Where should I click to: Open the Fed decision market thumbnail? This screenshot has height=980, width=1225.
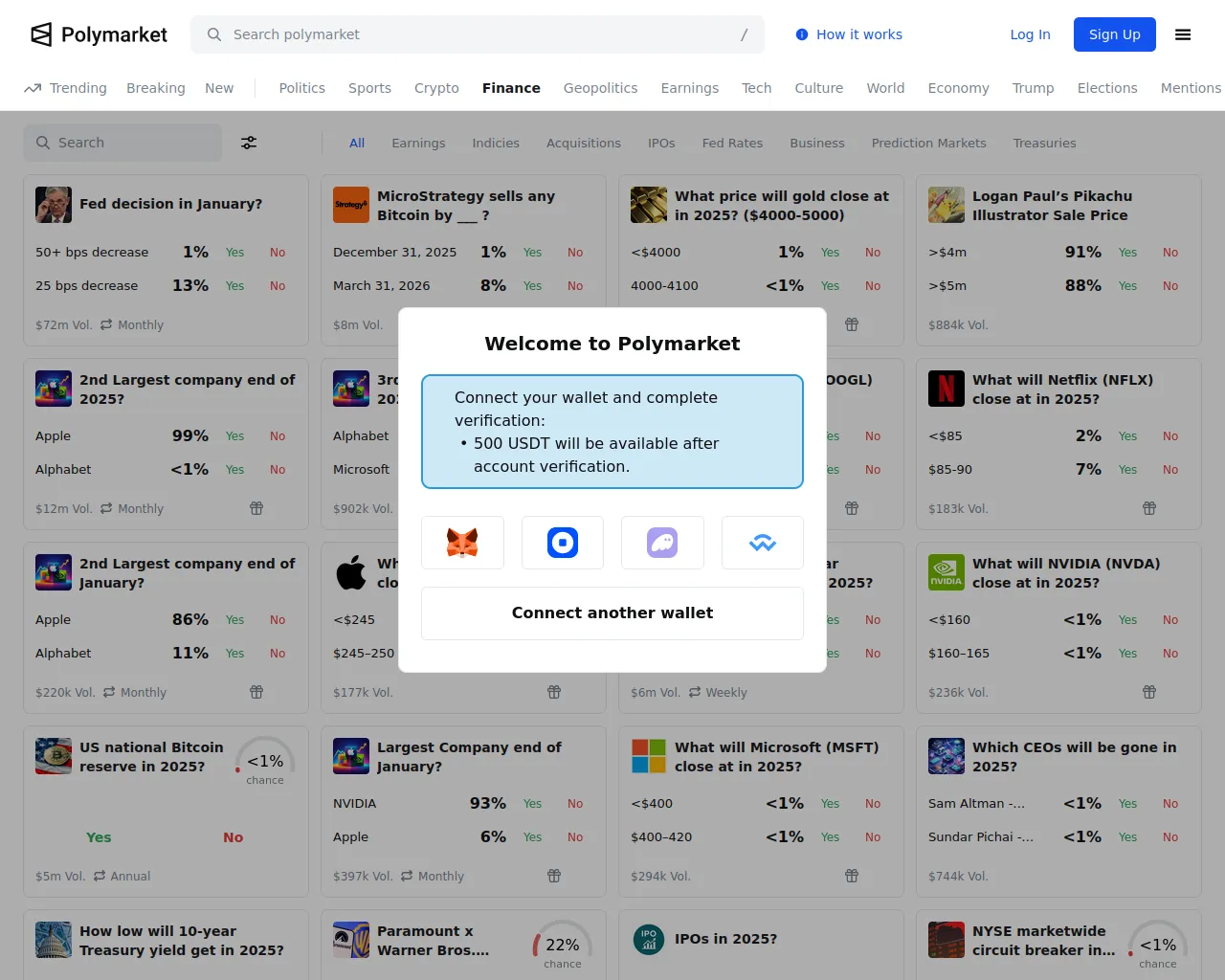click(x=54, y=205)
